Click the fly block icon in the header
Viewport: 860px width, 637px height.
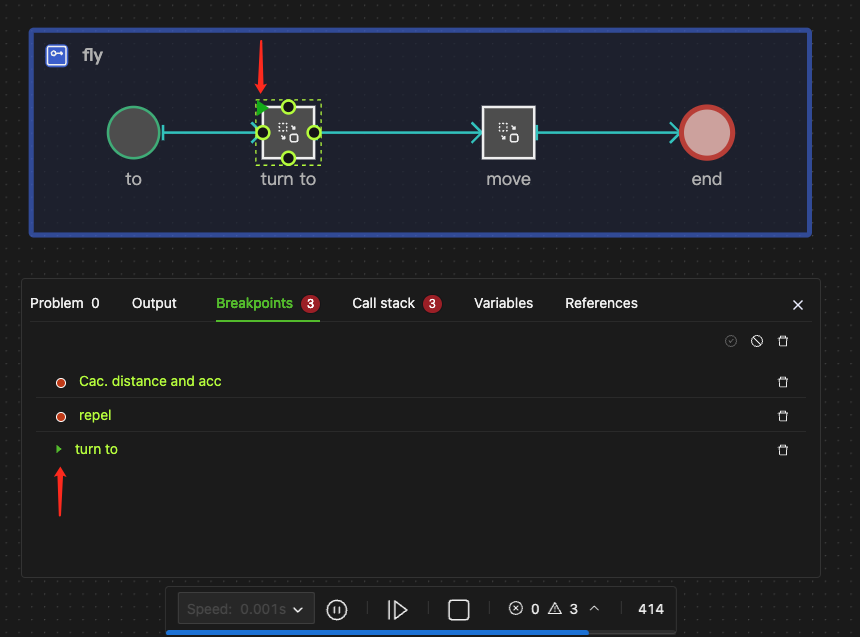click(56, 55)
